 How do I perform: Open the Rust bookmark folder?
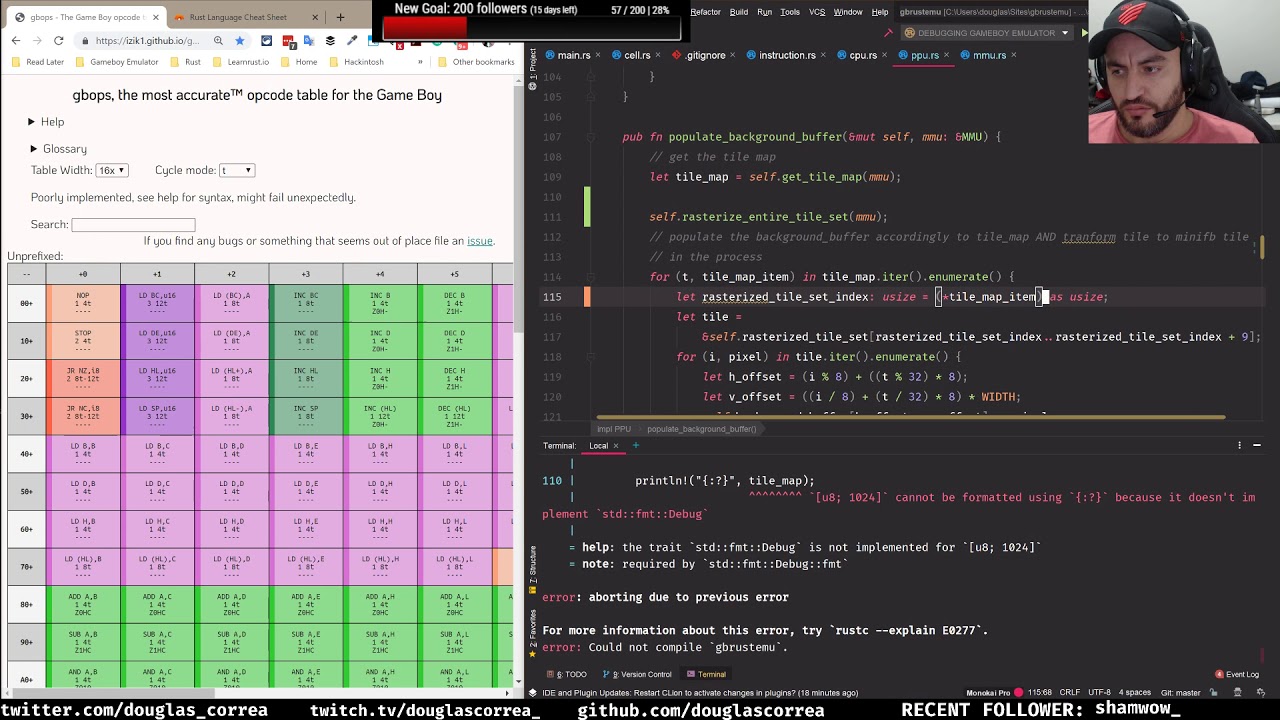pyautogui.click(x=185, y=62)
